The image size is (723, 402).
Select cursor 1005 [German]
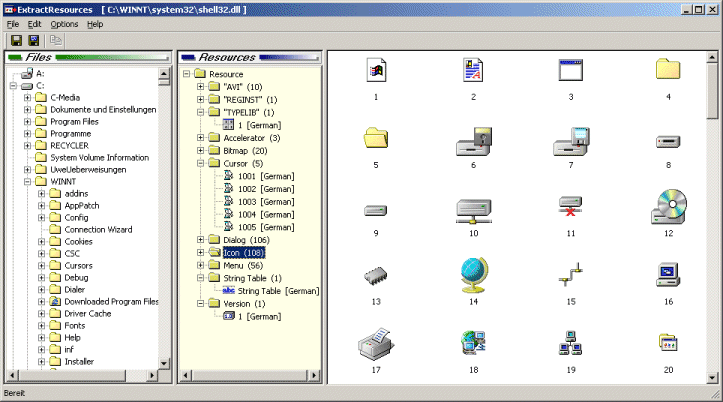tap(266, 227)
